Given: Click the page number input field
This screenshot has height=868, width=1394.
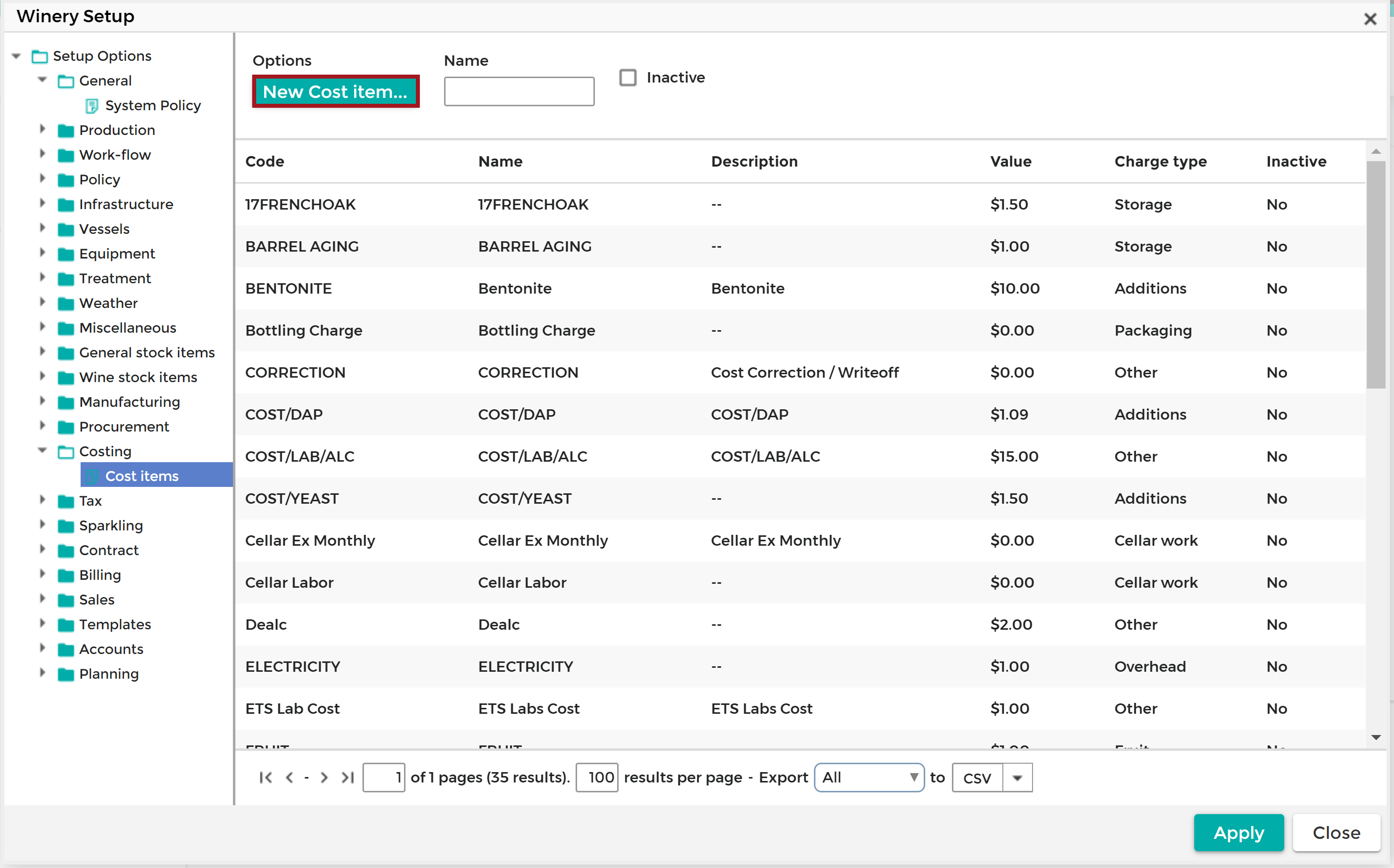Looking at the screenshot, I should (384, 778).
